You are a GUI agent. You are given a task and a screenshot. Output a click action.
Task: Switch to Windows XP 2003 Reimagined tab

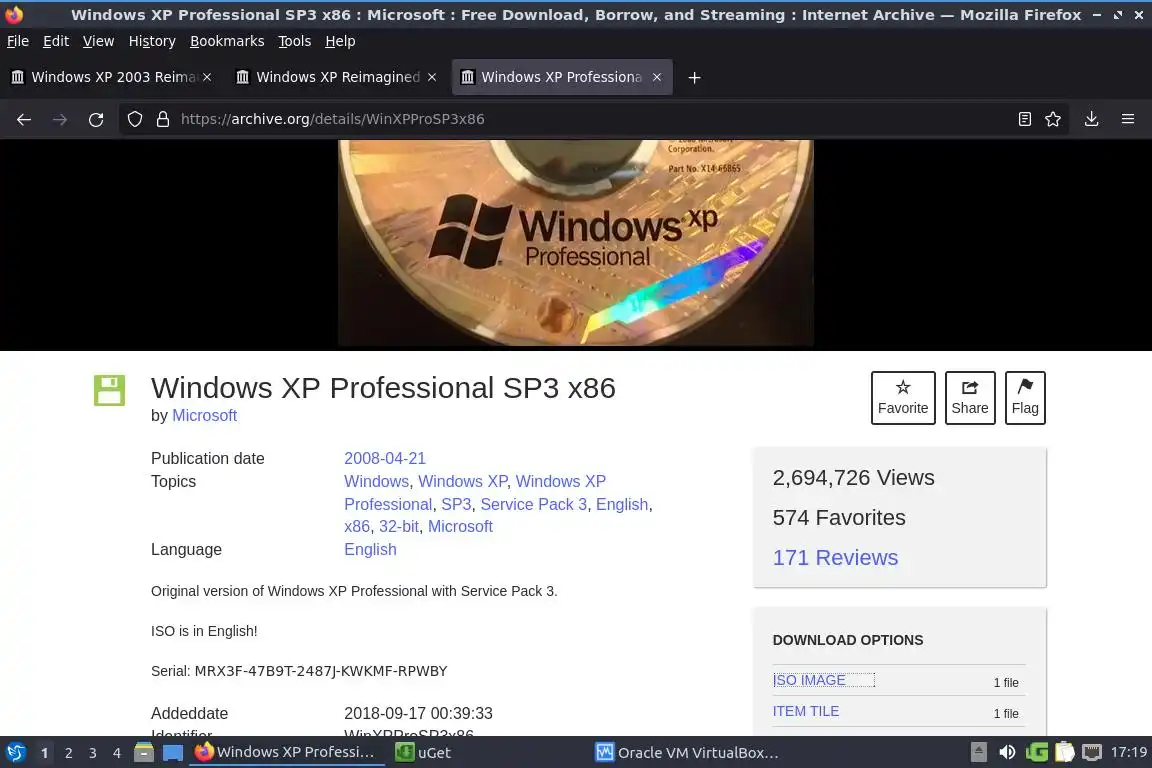(x=112, y=77)
